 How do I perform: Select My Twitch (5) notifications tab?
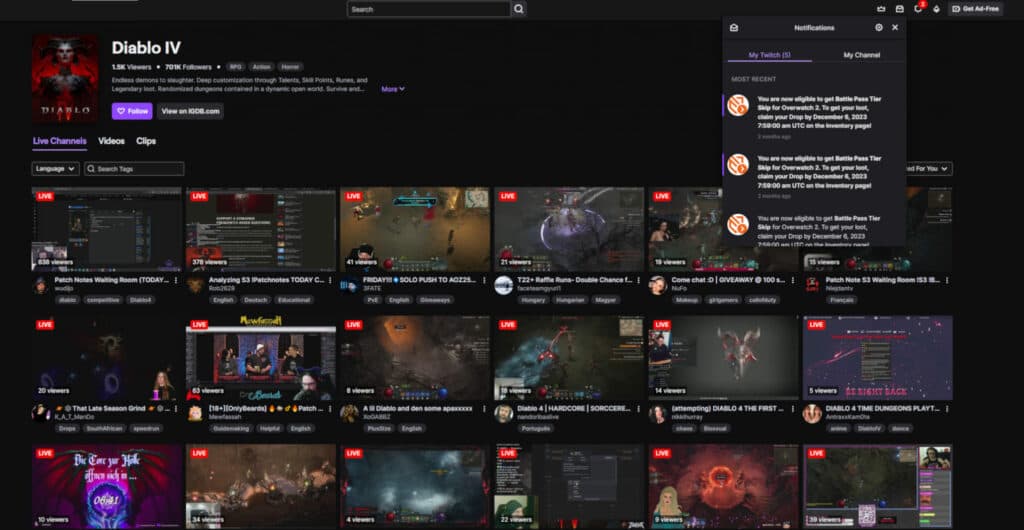point(769,55)
